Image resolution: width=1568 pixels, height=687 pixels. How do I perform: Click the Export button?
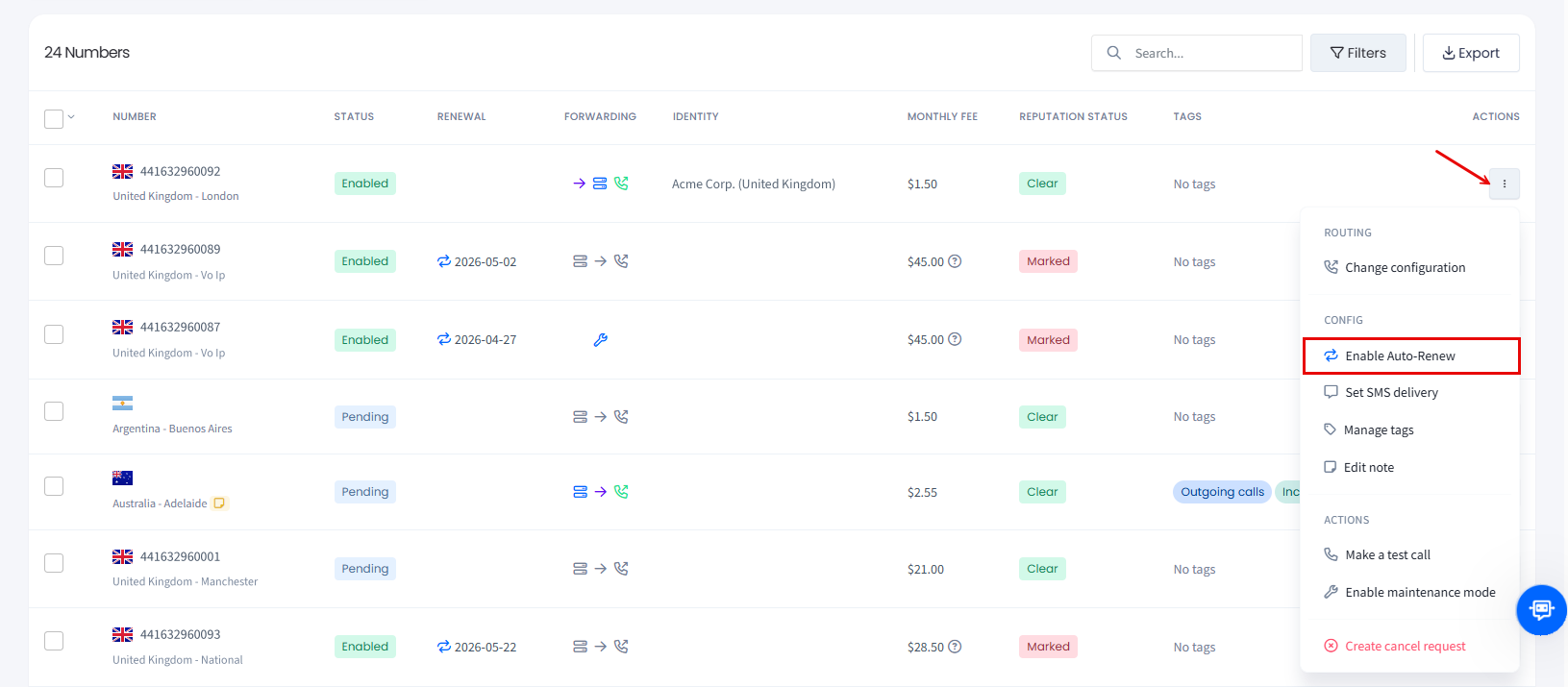click(x=1471, y=53)
